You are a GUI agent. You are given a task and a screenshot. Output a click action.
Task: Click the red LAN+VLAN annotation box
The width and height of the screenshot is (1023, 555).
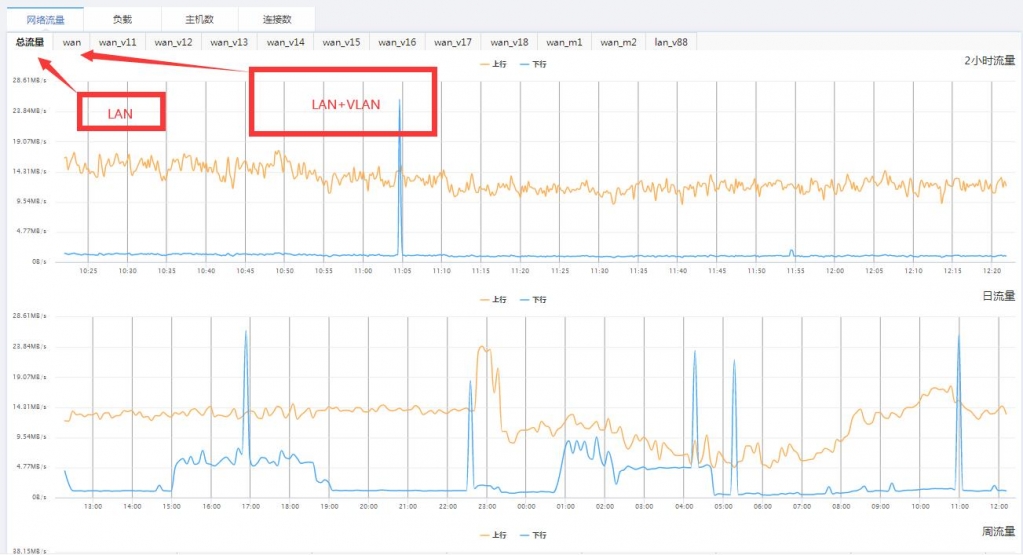click(343, 102)
